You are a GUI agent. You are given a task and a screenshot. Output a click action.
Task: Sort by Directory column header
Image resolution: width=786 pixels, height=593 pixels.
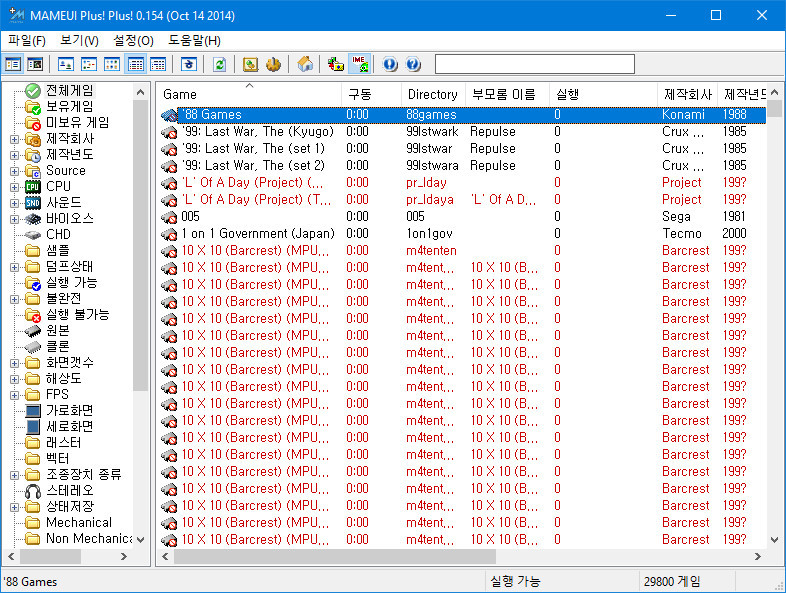(433, 95)
